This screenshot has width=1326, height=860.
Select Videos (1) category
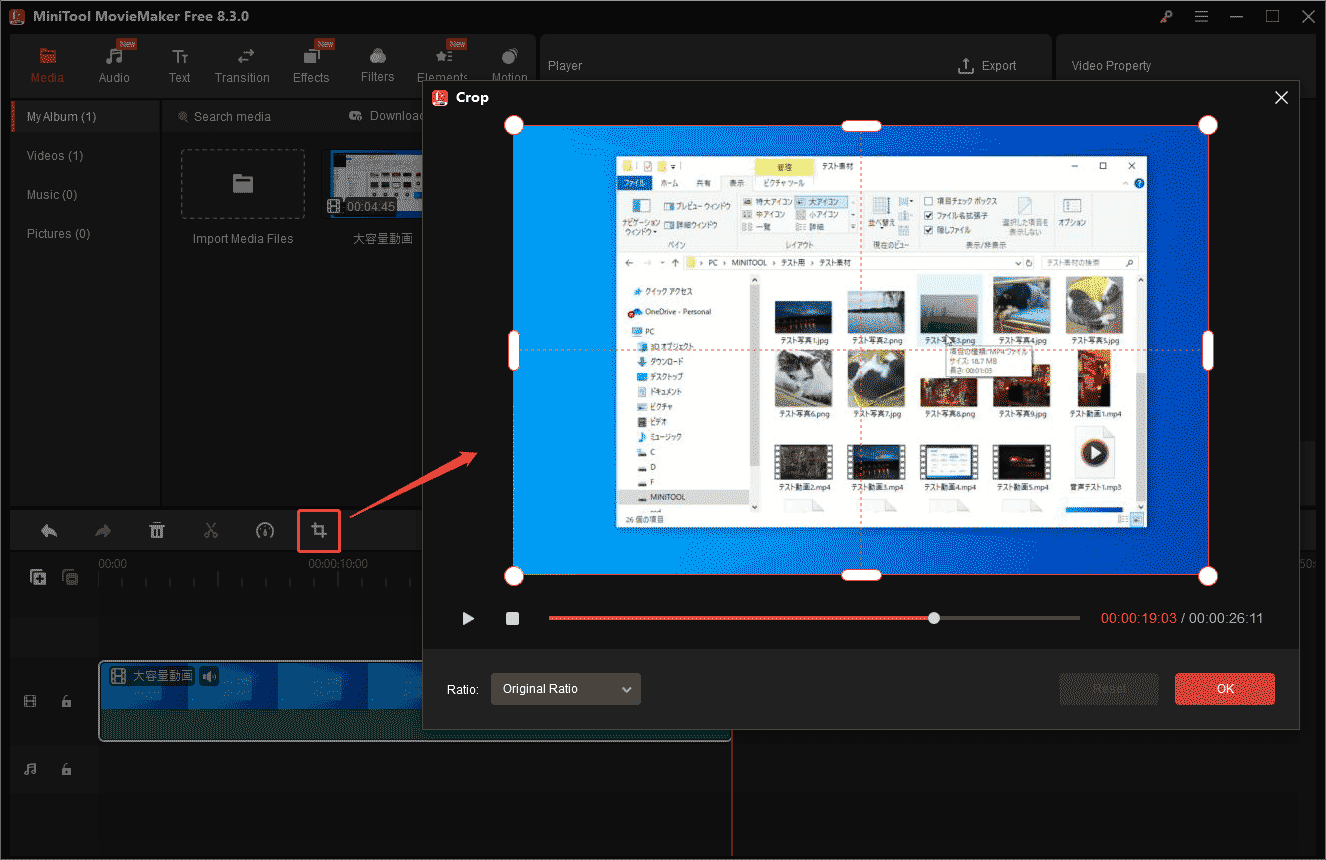(x=55, y=156)
